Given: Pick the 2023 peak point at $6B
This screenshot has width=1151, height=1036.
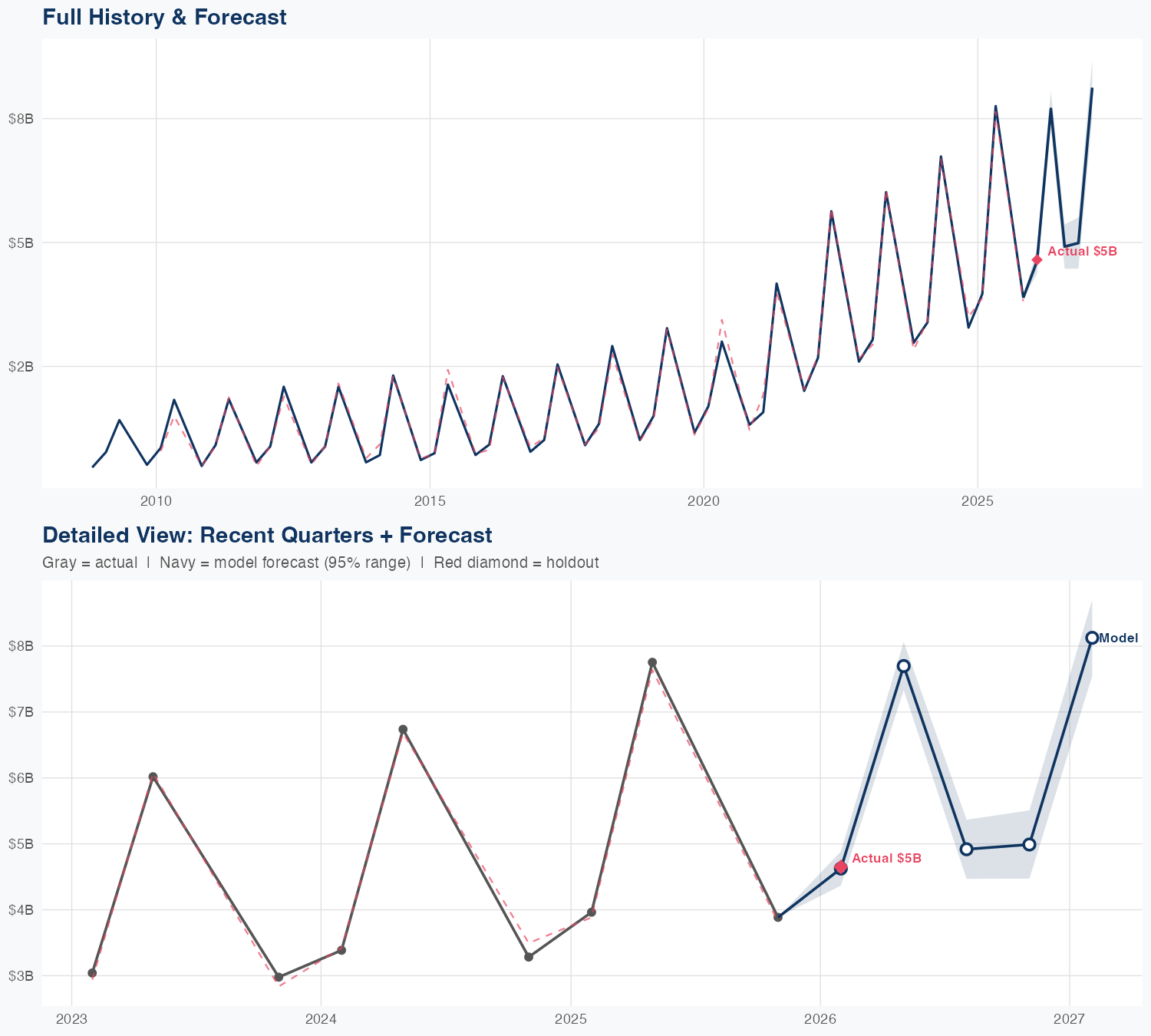Looking at the screenshot, I should (153, 777).
